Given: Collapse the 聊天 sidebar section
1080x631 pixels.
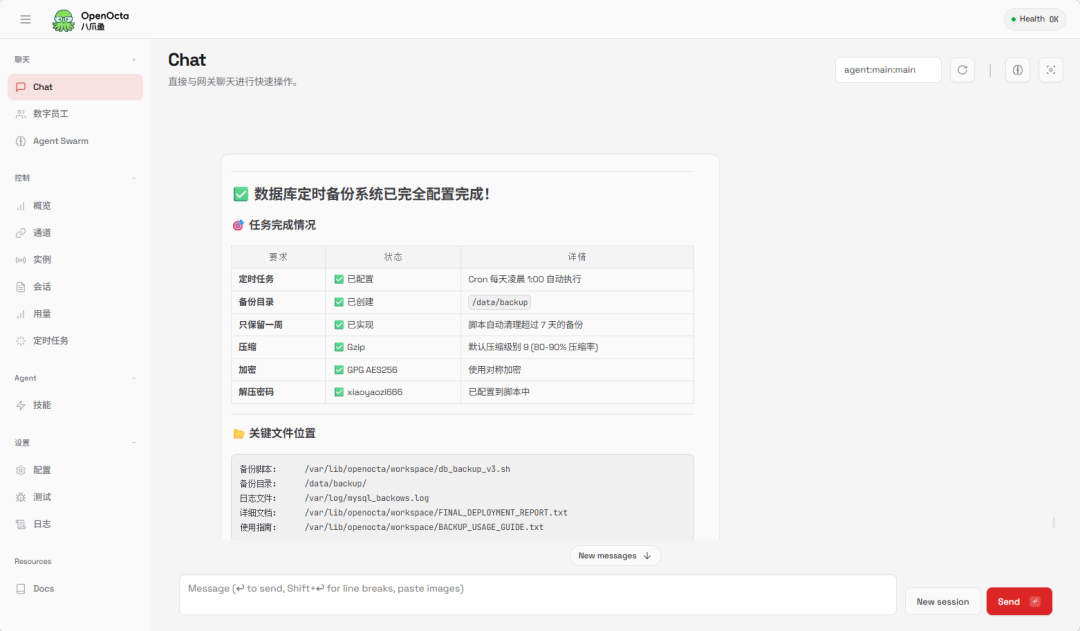Looking at the screenshot, I should (134, 60).
